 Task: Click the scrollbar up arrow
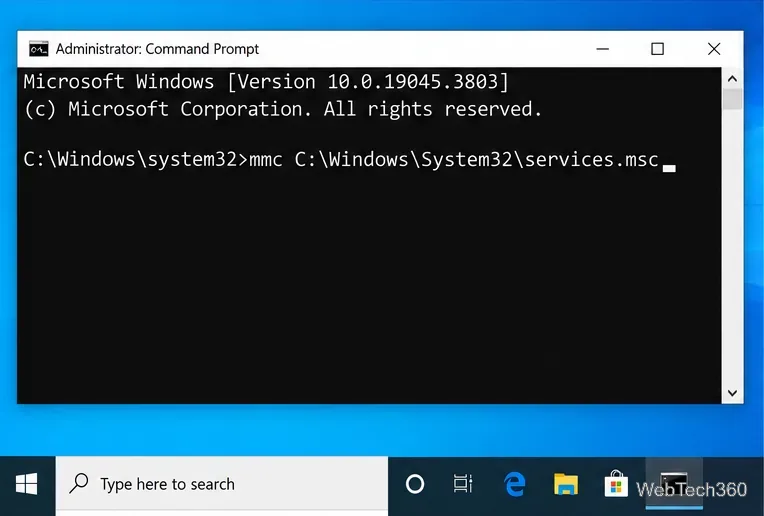coord(732,78)
